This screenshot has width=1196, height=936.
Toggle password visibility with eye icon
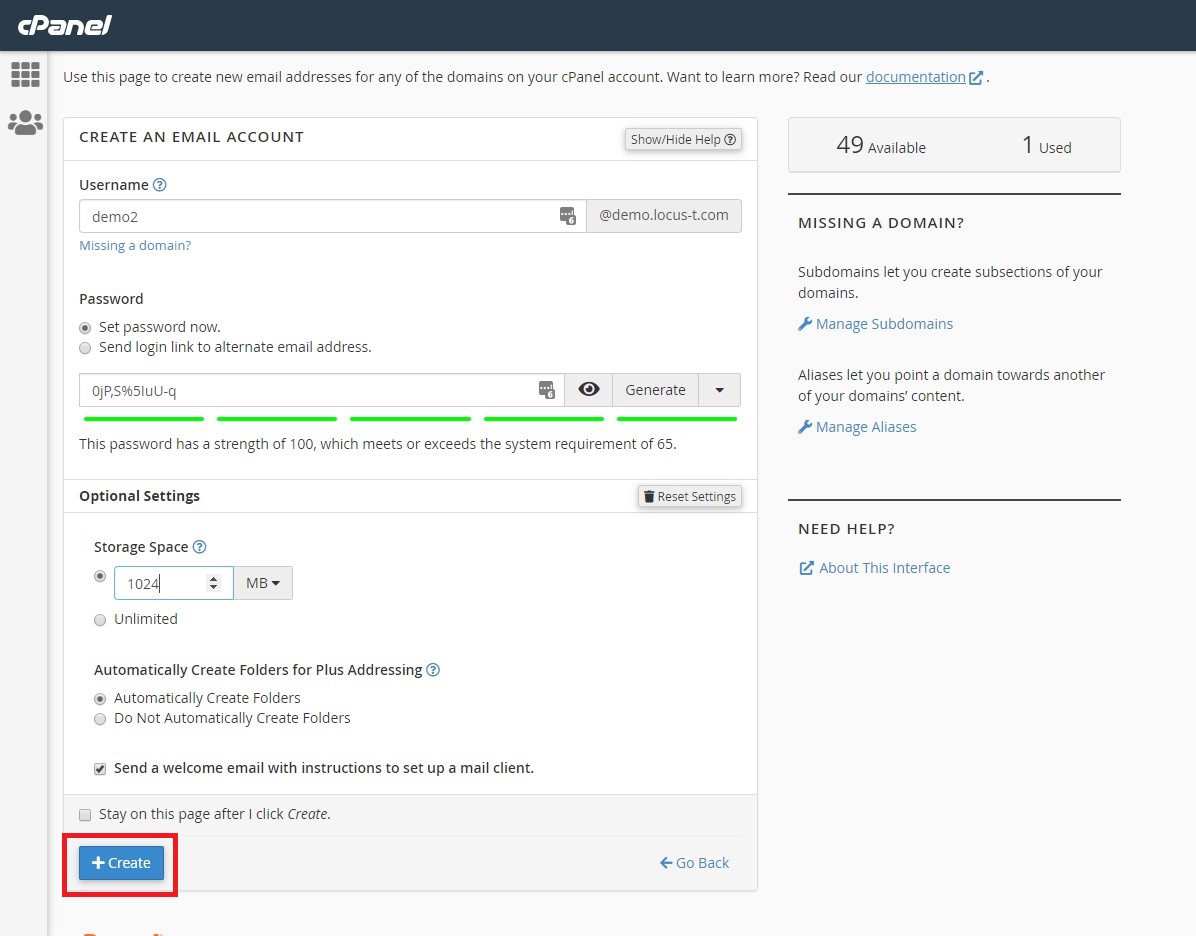[x=588, y=390]
